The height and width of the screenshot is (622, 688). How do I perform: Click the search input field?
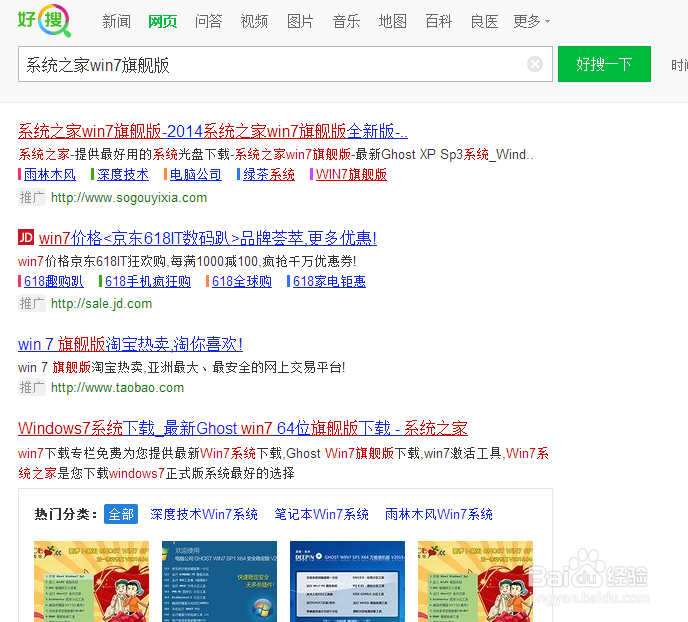coord(285,64)
